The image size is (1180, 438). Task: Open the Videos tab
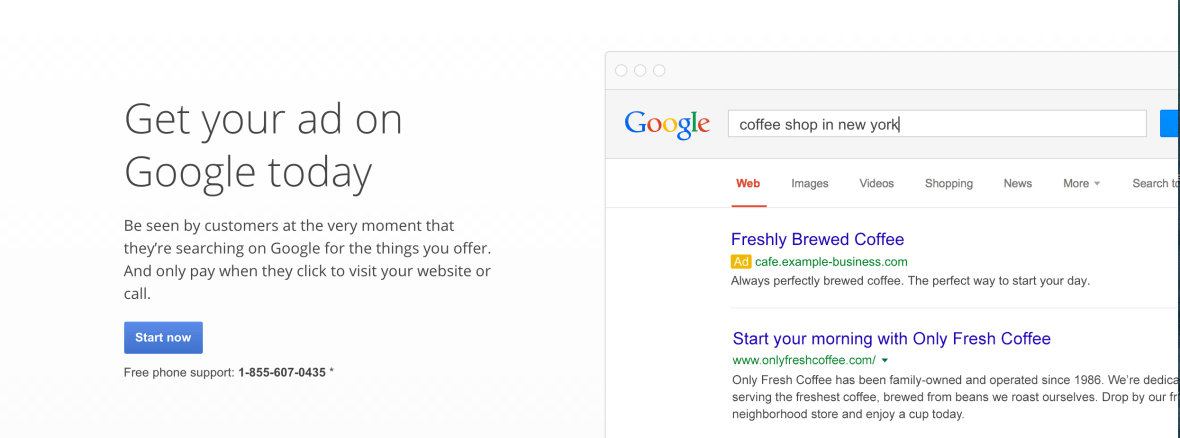[877, 184]
